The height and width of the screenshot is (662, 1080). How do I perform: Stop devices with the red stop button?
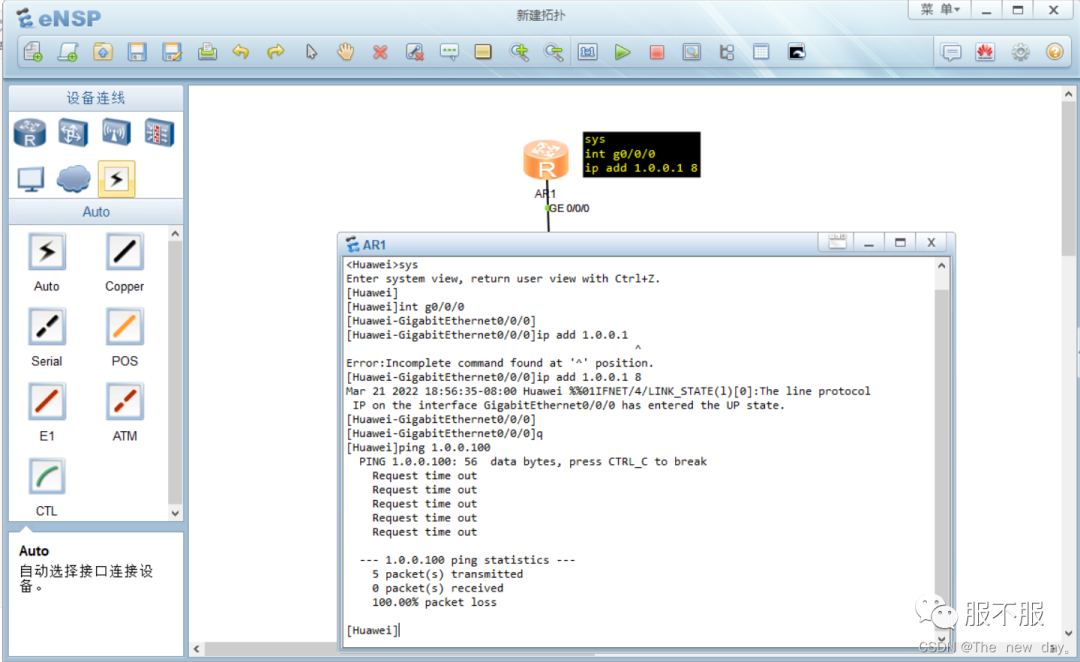pyautogui.click(x=657, y=52)
